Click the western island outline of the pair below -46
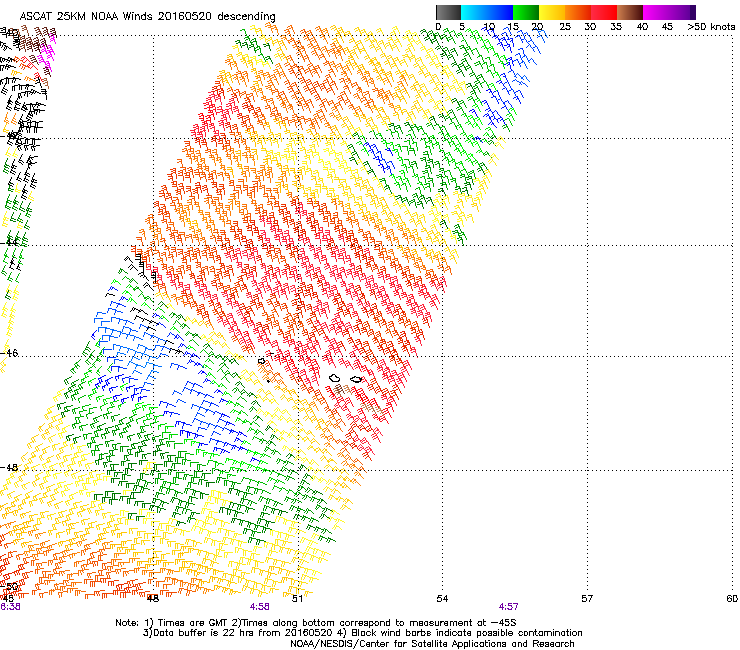740x650 pixels. coord(335,378)
